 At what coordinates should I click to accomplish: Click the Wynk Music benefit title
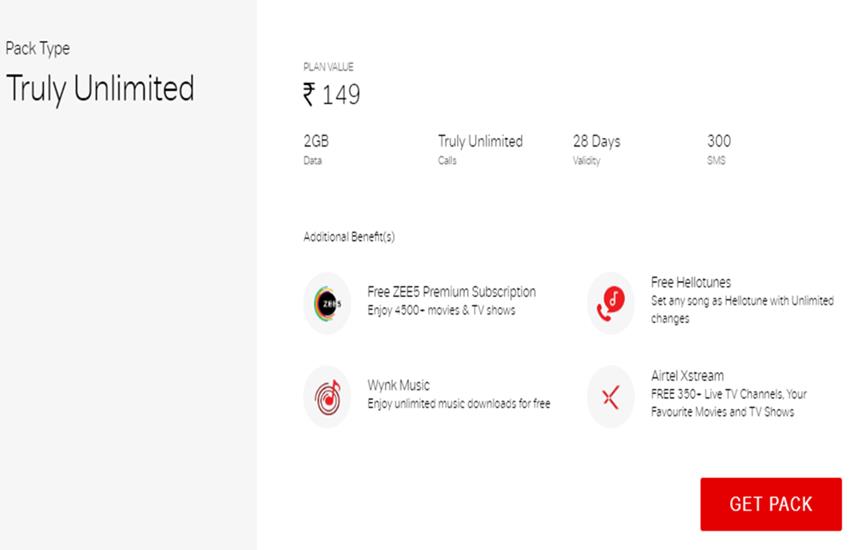399,385
